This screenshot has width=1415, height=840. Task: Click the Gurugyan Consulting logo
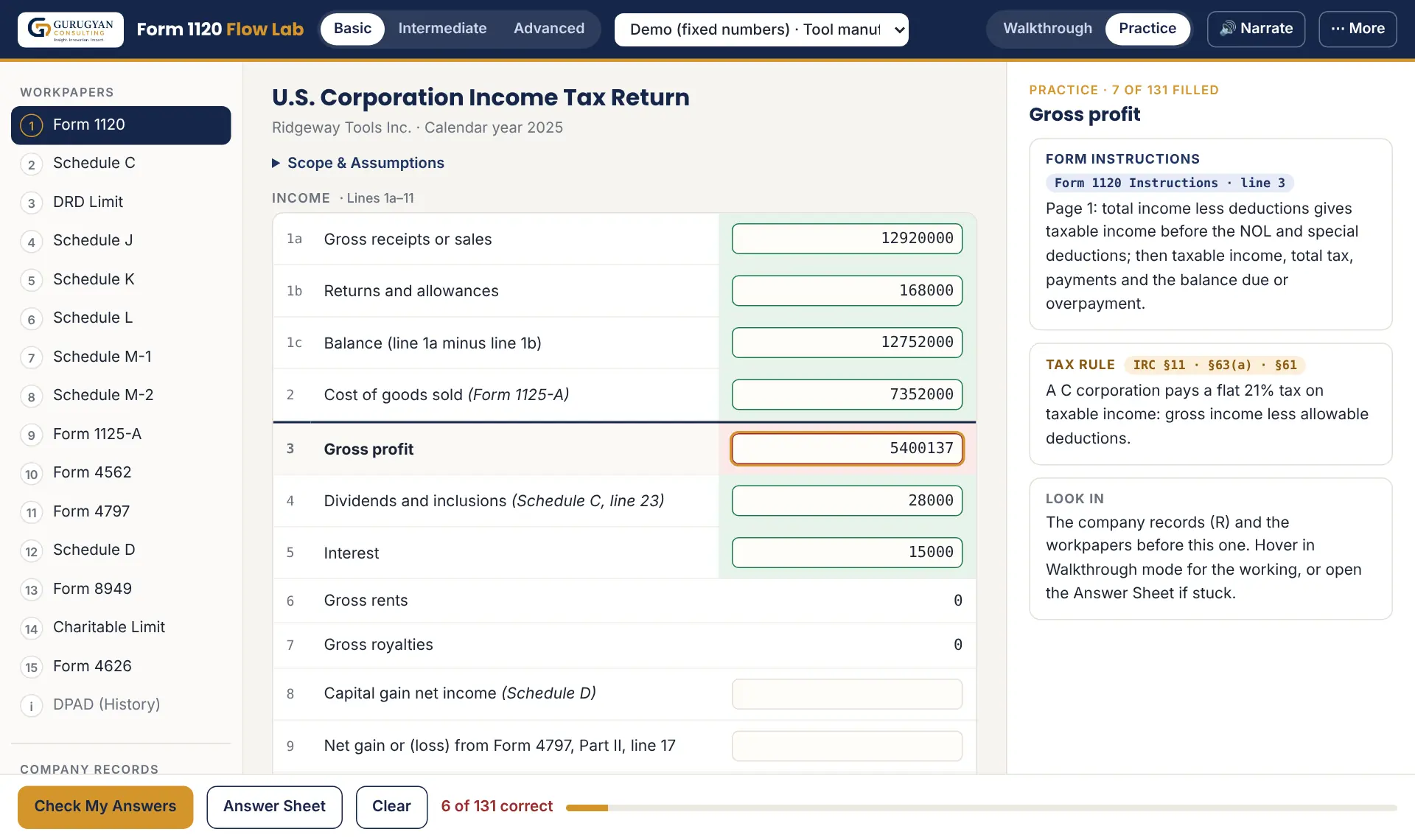71,29
